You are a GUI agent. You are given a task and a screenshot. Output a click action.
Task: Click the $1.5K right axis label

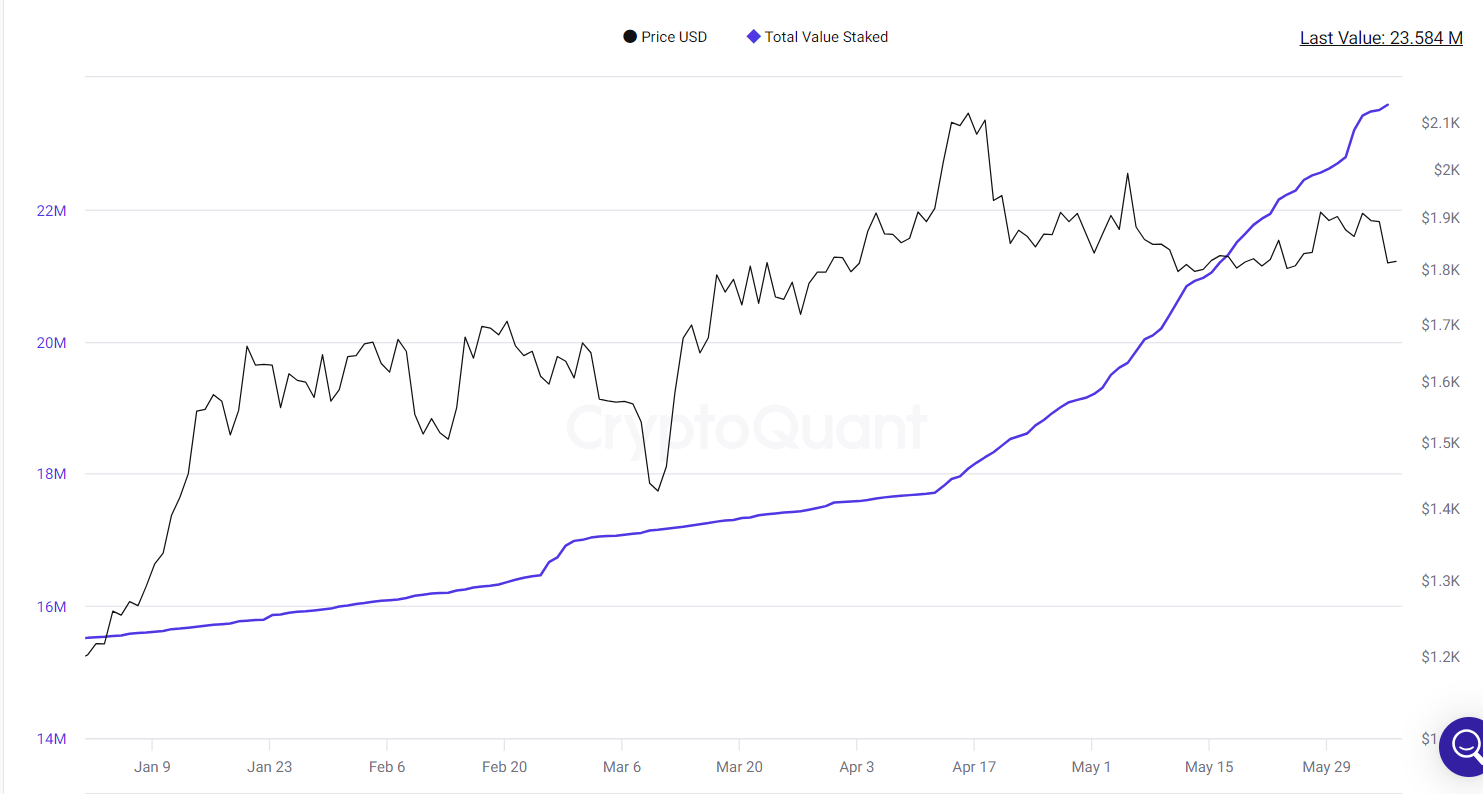(1440, 443)
